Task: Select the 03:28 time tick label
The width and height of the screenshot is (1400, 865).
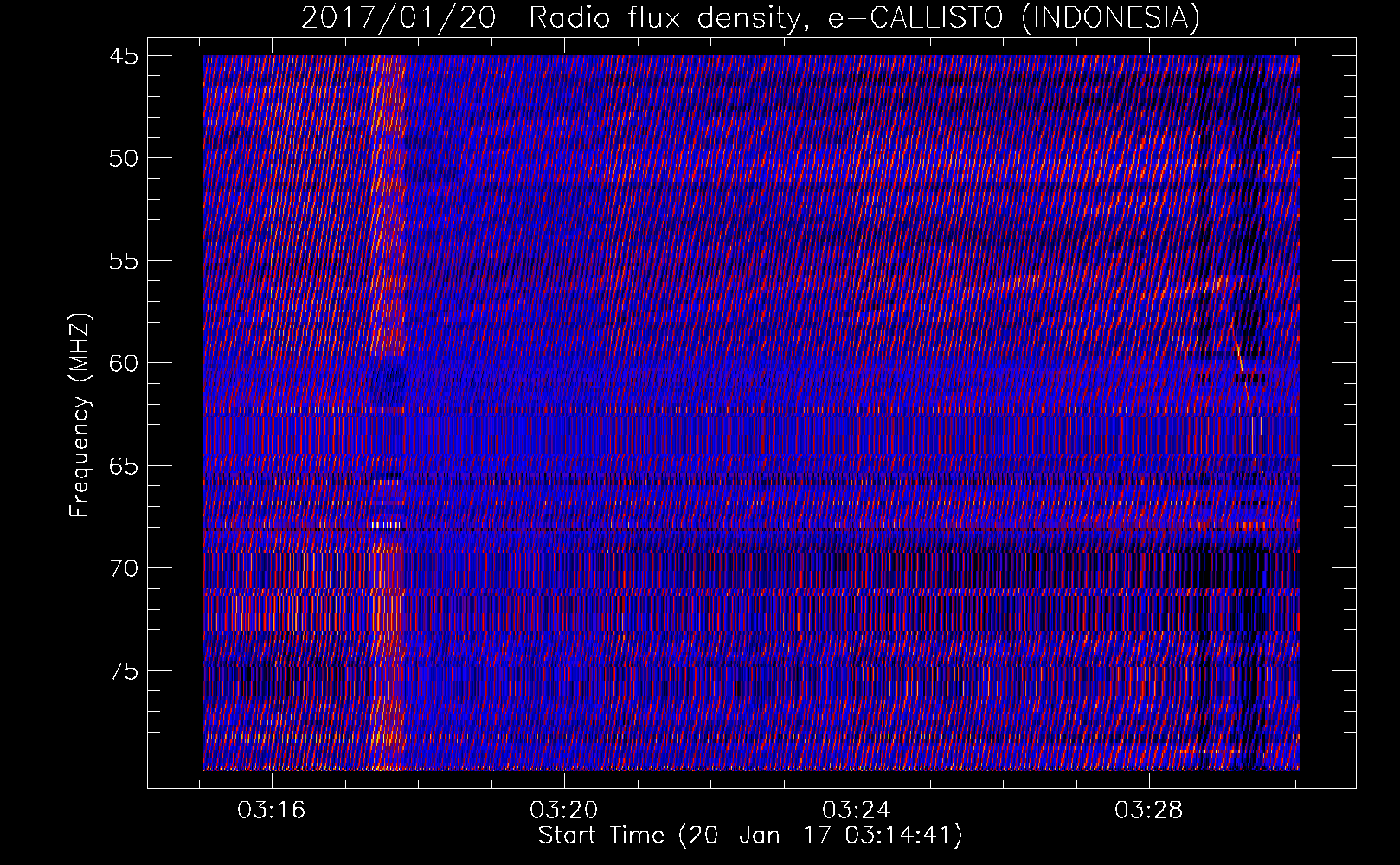Action: [x=1148, y=811]
